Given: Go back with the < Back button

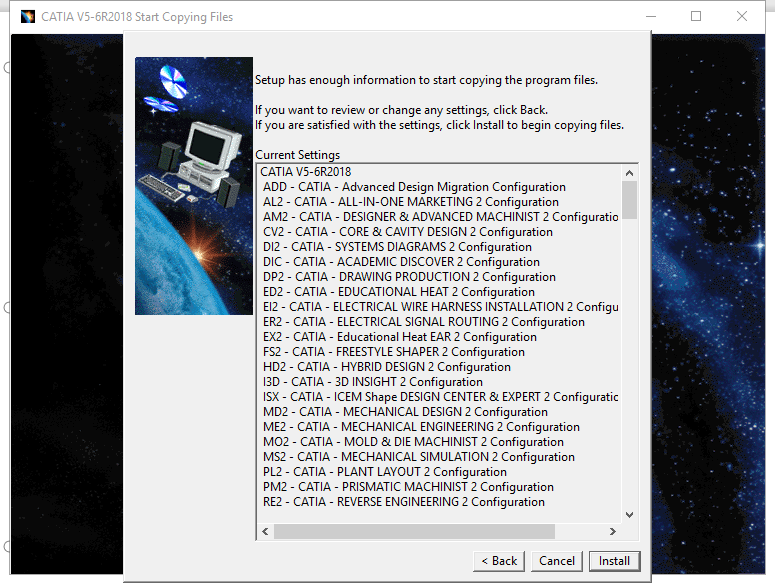Looking at the screenshot, I should (x=499, y=561).
